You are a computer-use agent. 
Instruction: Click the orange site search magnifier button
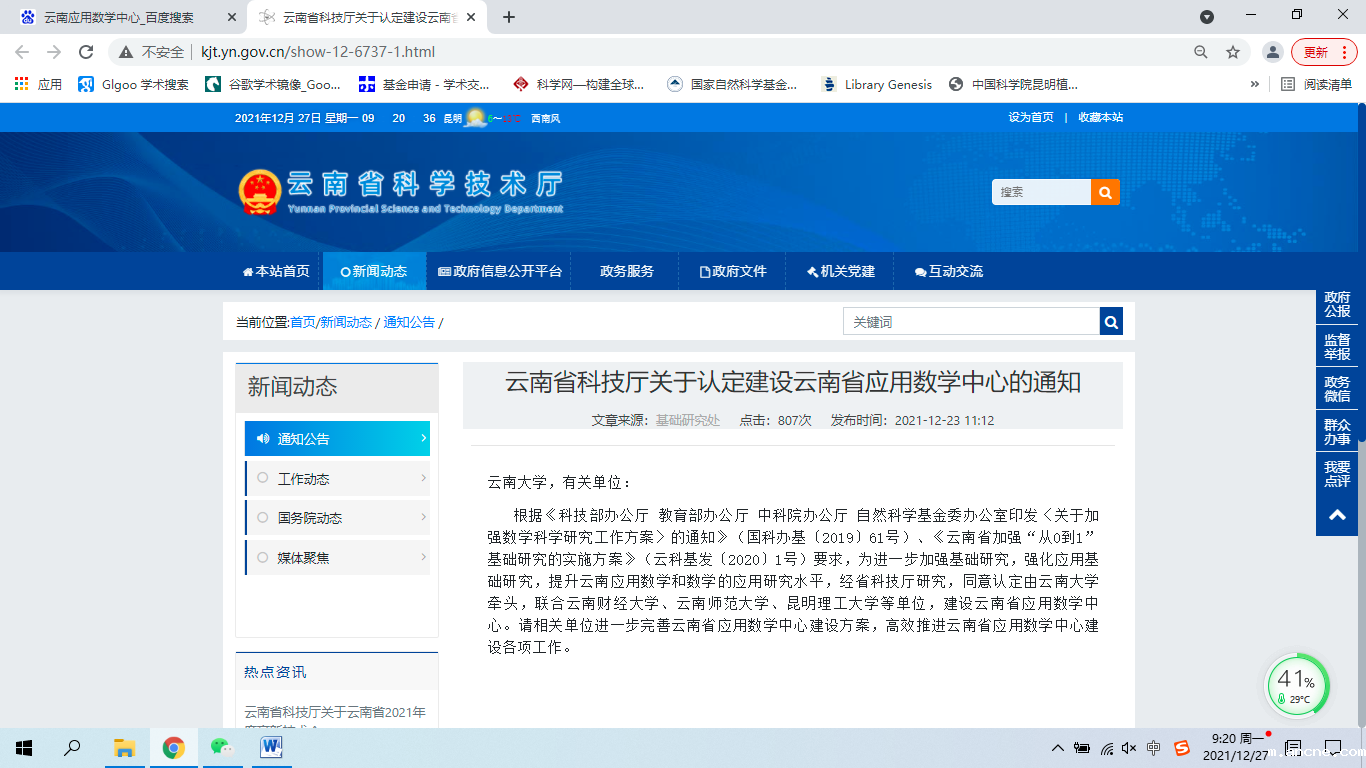1105,192
